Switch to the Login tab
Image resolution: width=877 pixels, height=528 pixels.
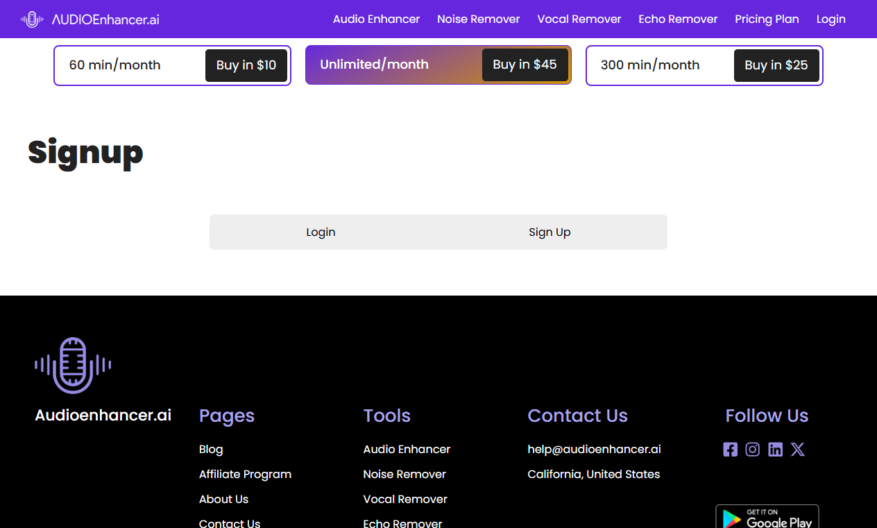pyautogui.click(x=320, y=232)
